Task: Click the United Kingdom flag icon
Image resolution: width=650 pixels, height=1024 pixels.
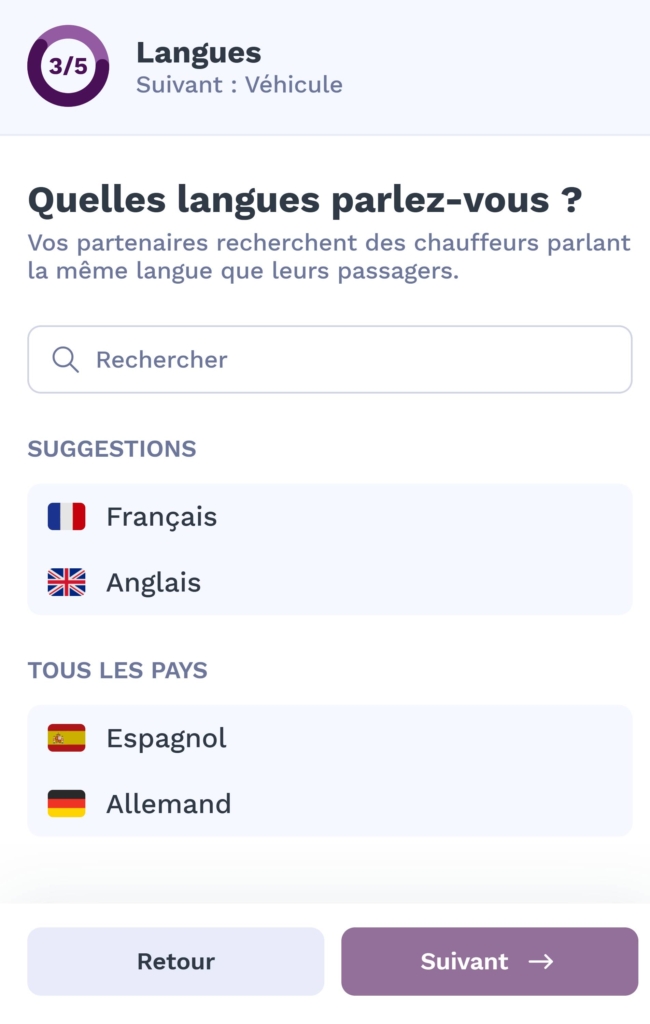Action: (66, 583)
